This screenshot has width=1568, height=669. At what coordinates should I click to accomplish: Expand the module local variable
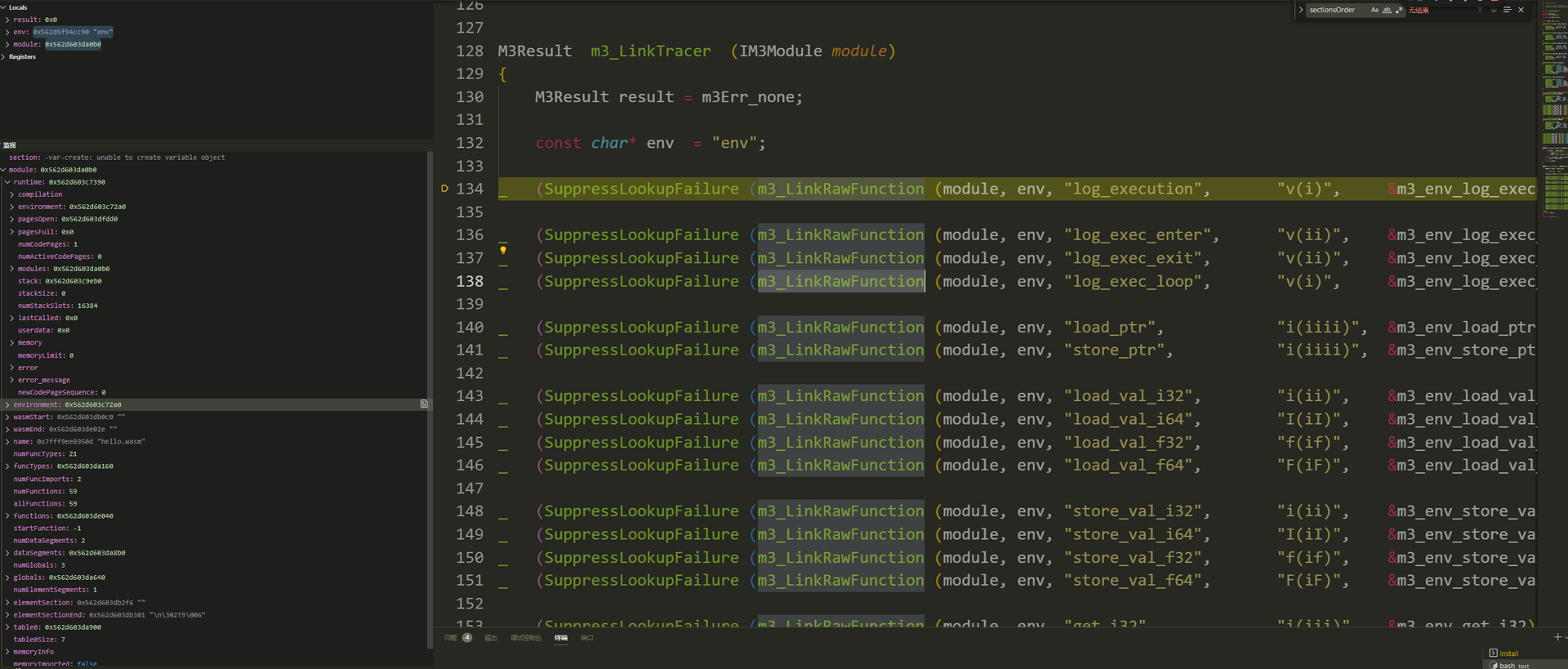pos(7,44)
